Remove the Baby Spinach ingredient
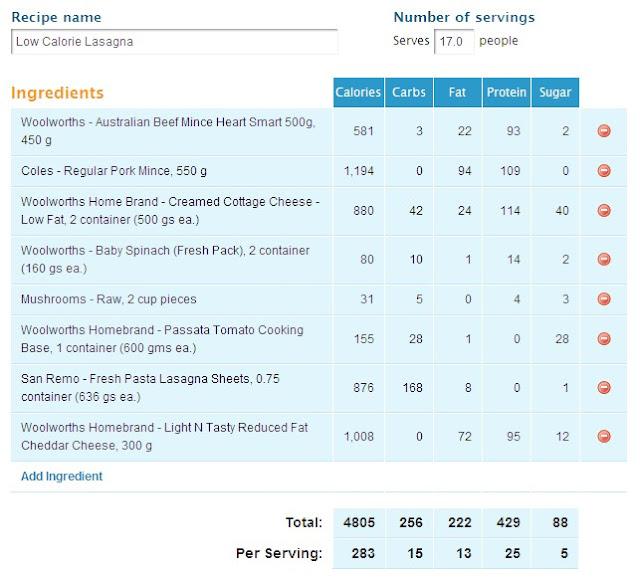This screenshot has width=640, height=579. point(604,259)
